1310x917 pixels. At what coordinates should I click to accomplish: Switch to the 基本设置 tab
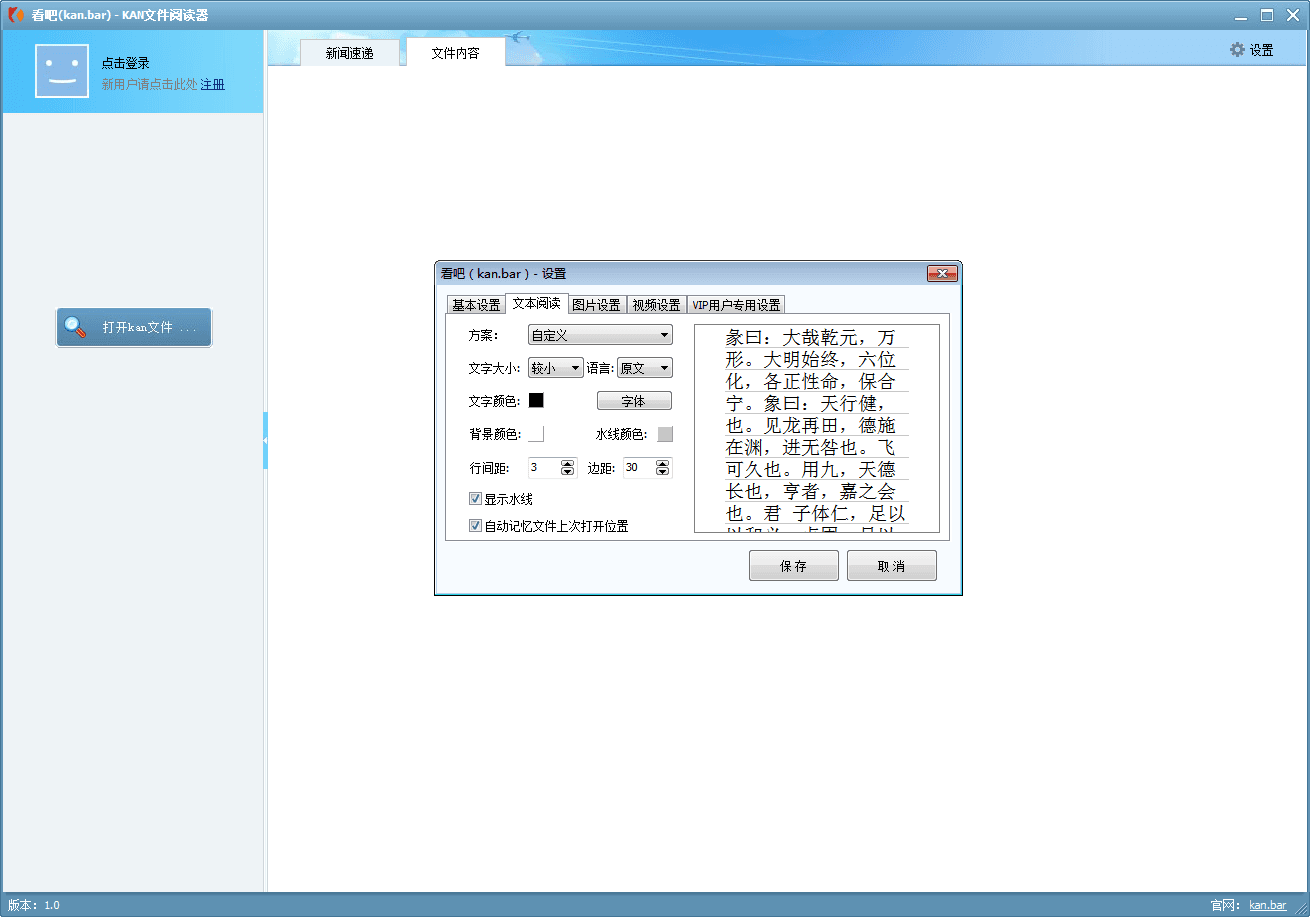(476, 305)
